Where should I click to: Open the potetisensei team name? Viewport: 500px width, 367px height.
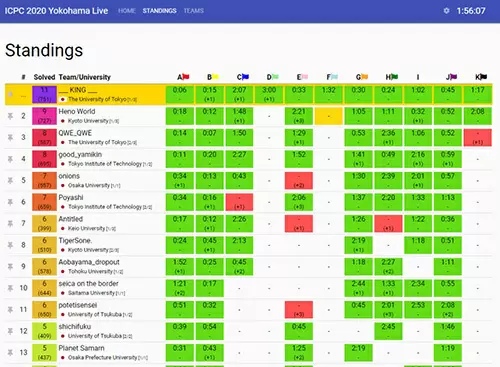point(78,305)
